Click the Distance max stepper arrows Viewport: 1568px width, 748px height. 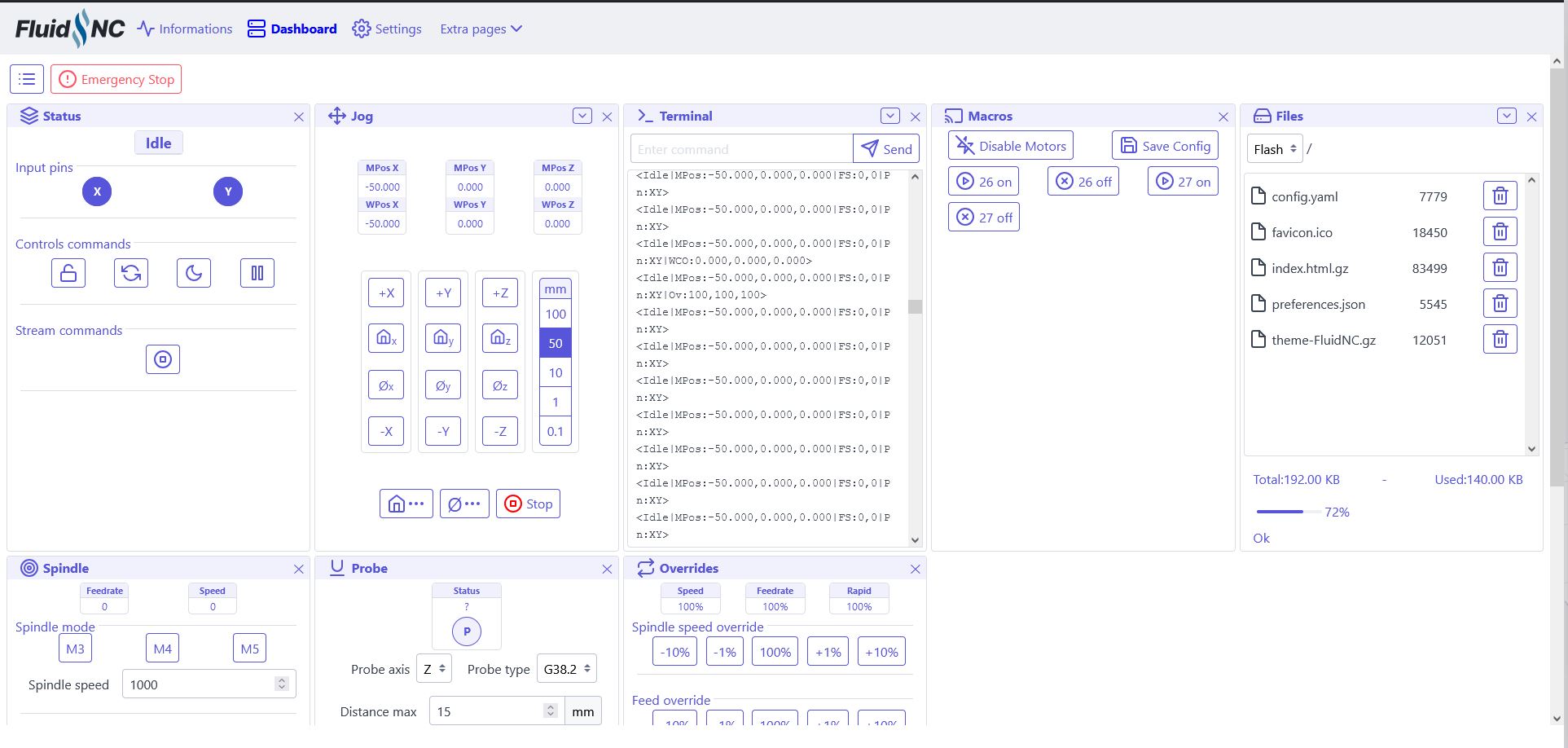(551, 711)
